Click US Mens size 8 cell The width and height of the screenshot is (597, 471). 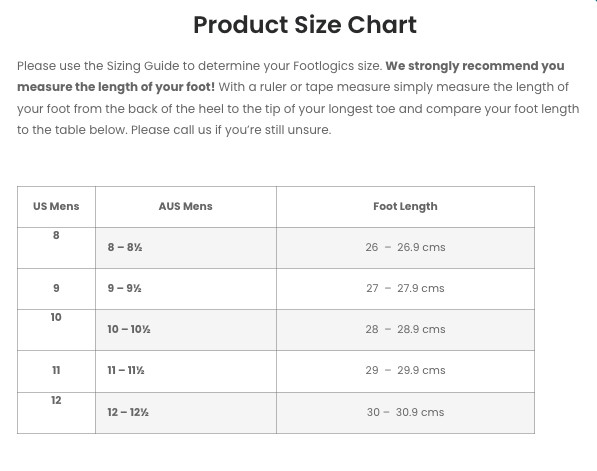(56, 248)
